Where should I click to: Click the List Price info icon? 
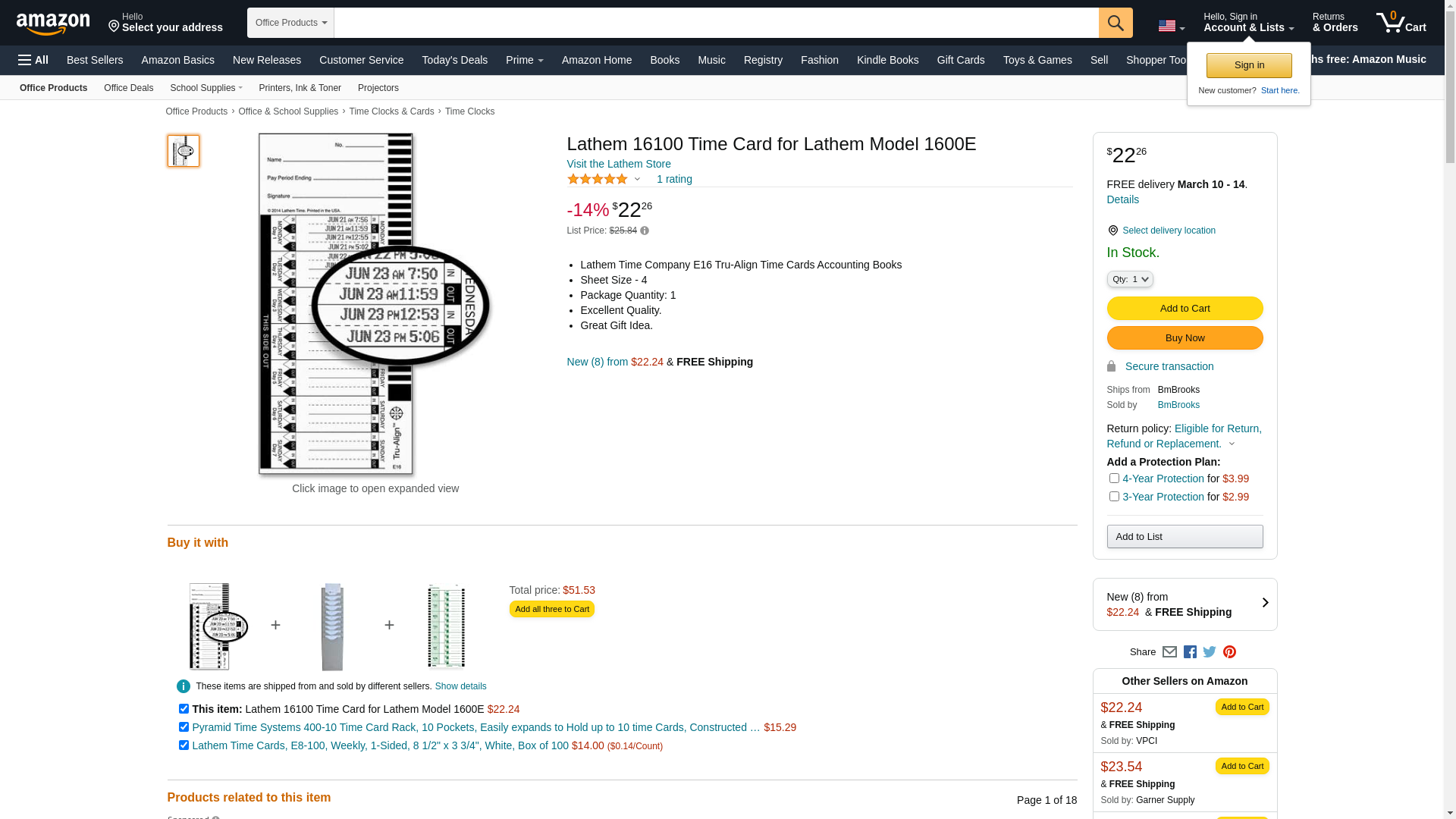tap(645, 231)
